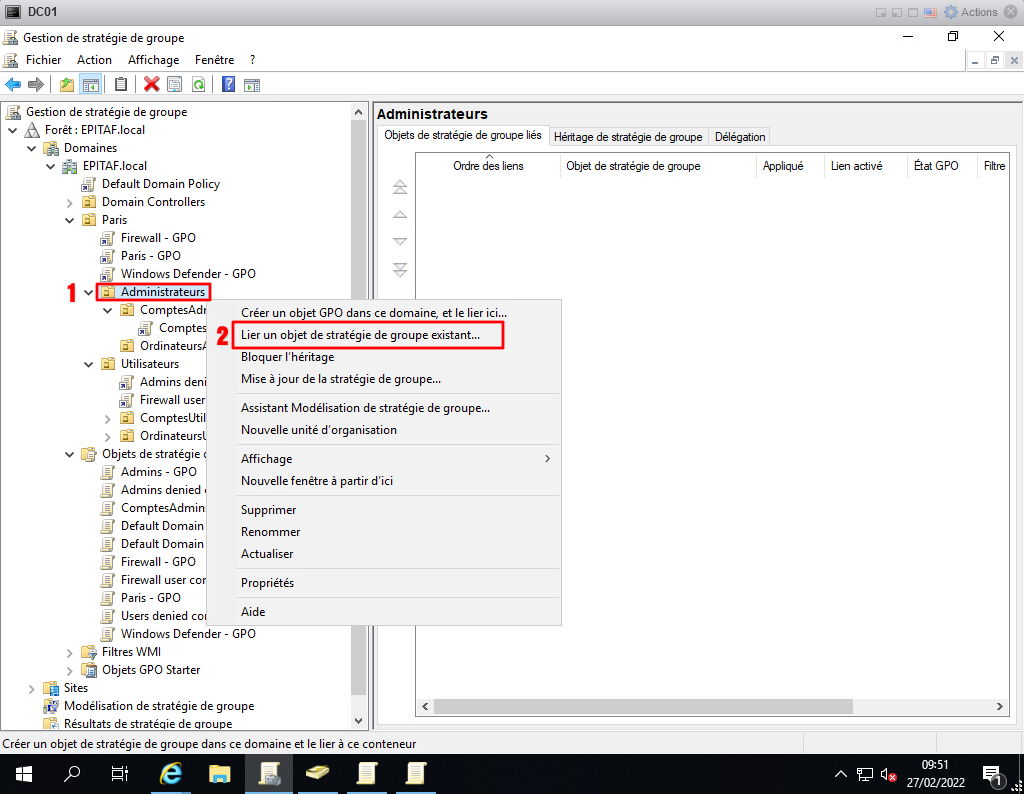Click the Up one level folder icon

[67, 85]
